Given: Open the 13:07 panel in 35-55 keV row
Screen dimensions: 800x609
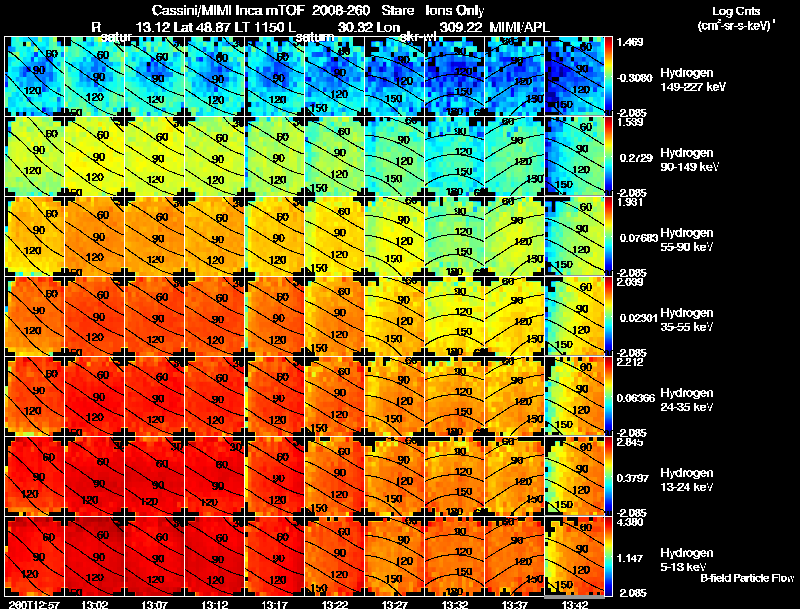Looking at the screenshot, I should [x=155, y=317].
